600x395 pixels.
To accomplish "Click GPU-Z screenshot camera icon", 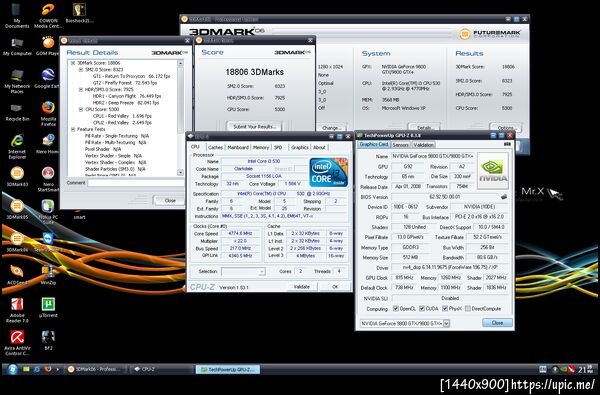I will pyautogui.click(x=507, y=144).
